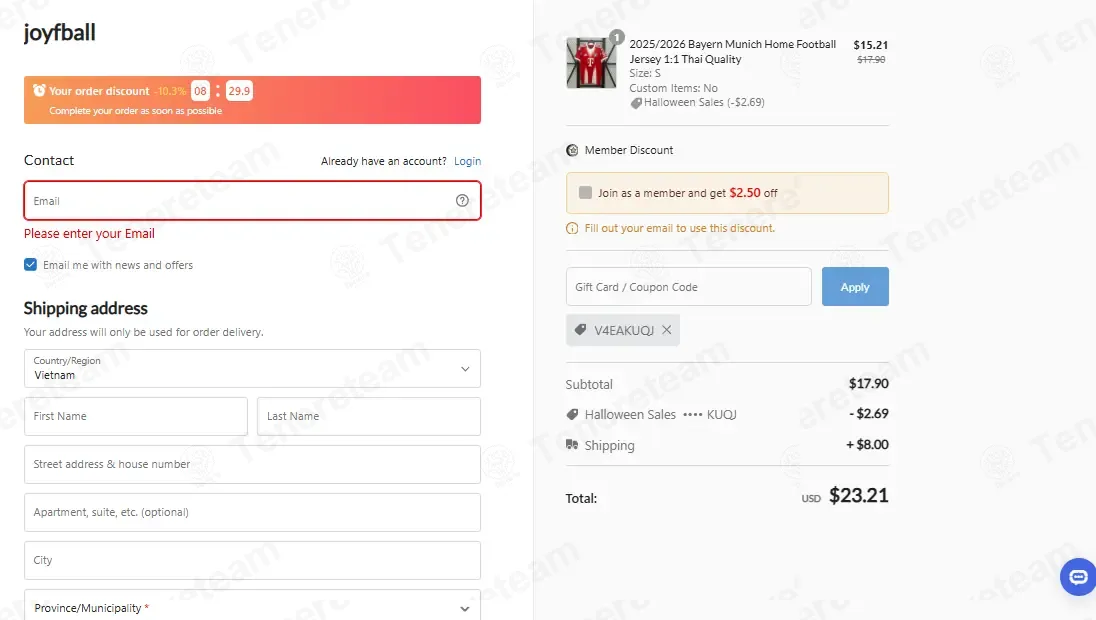Screen dimensions: 1096x620
Task: Focus the Email input field
Action: (252, 201)
